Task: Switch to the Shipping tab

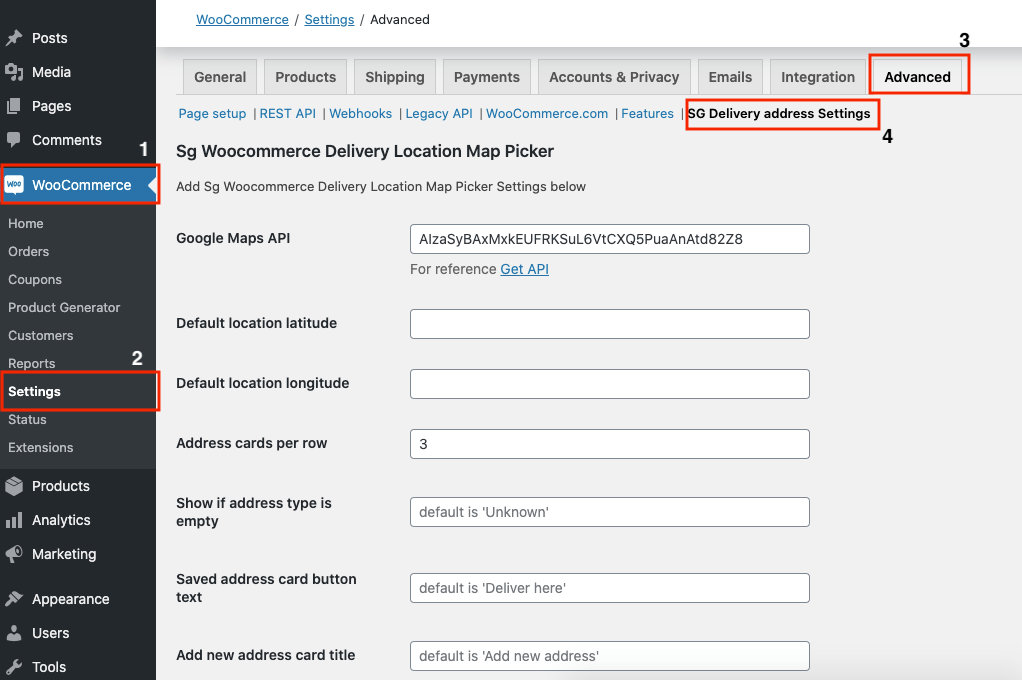Action: point(395,77)
